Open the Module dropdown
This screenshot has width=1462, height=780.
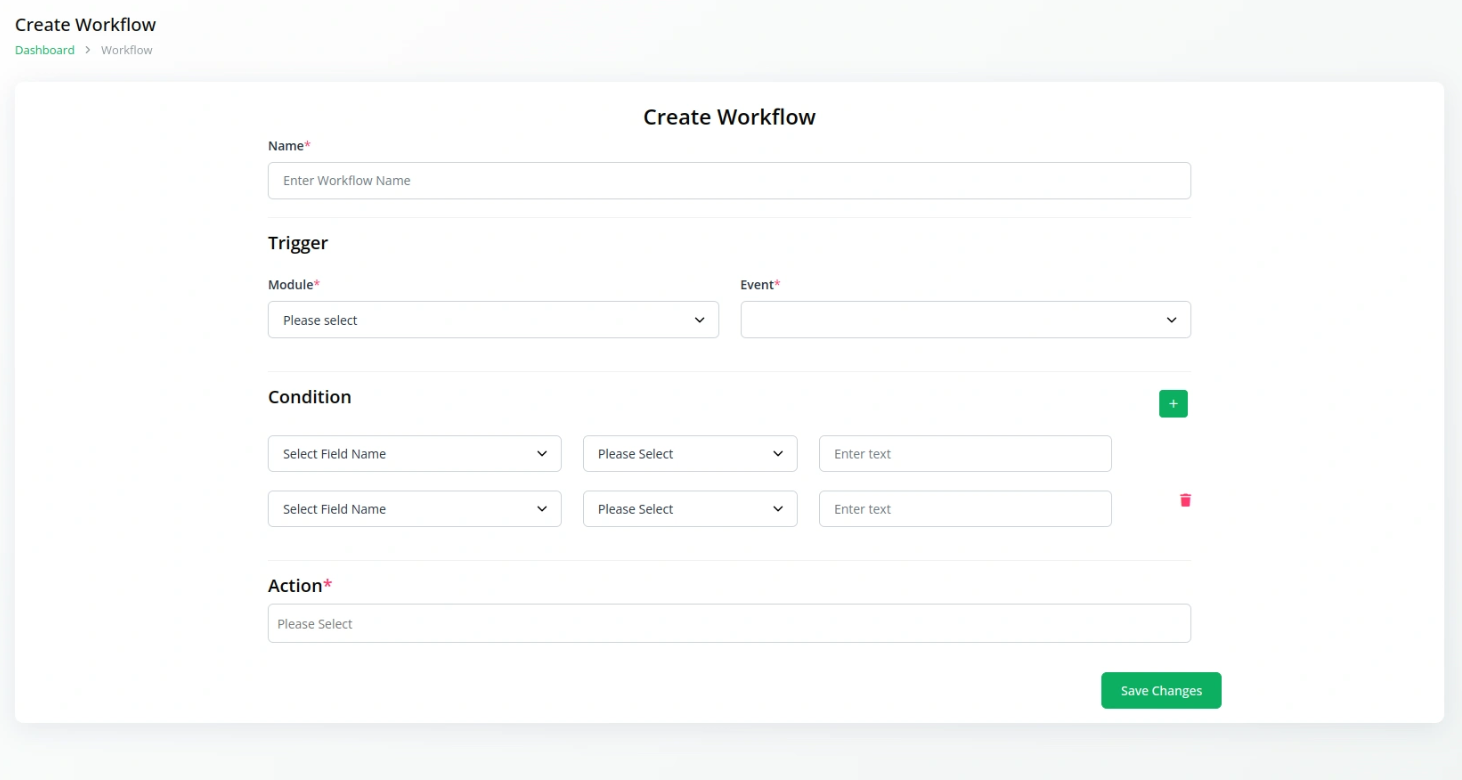[x=493, y=320]
